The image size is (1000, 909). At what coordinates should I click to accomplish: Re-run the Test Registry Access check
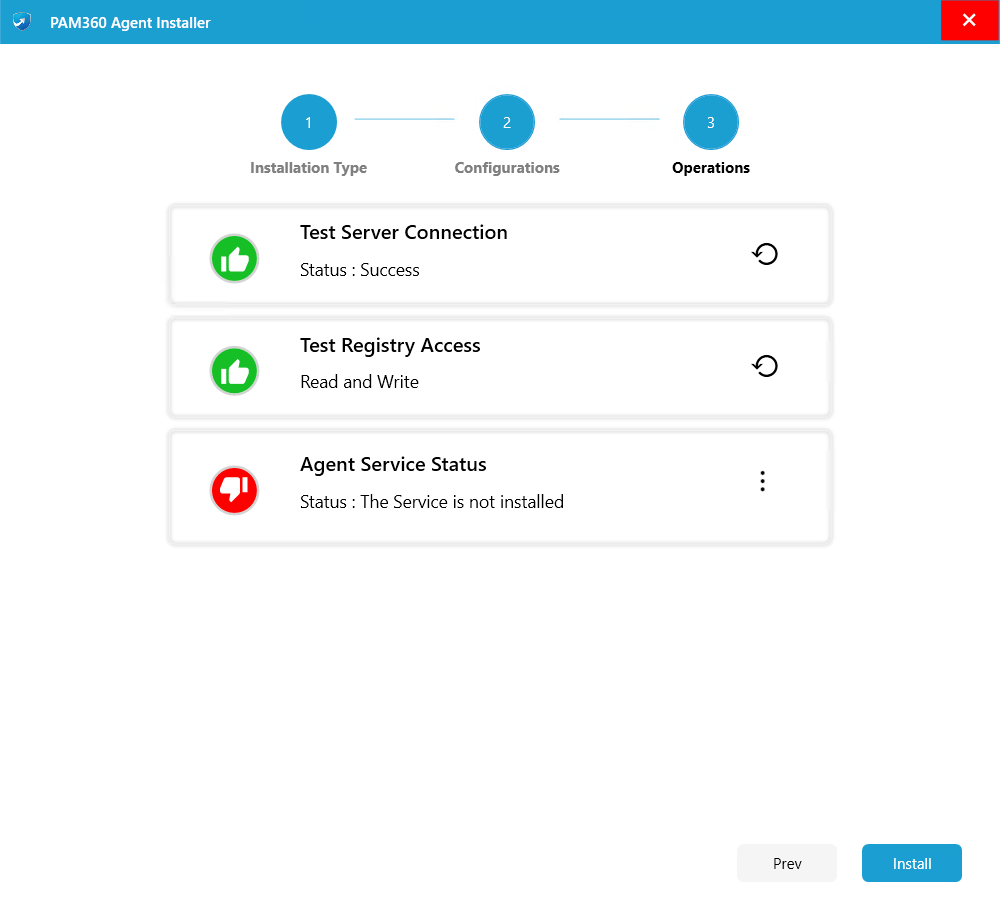pos(765,366)
